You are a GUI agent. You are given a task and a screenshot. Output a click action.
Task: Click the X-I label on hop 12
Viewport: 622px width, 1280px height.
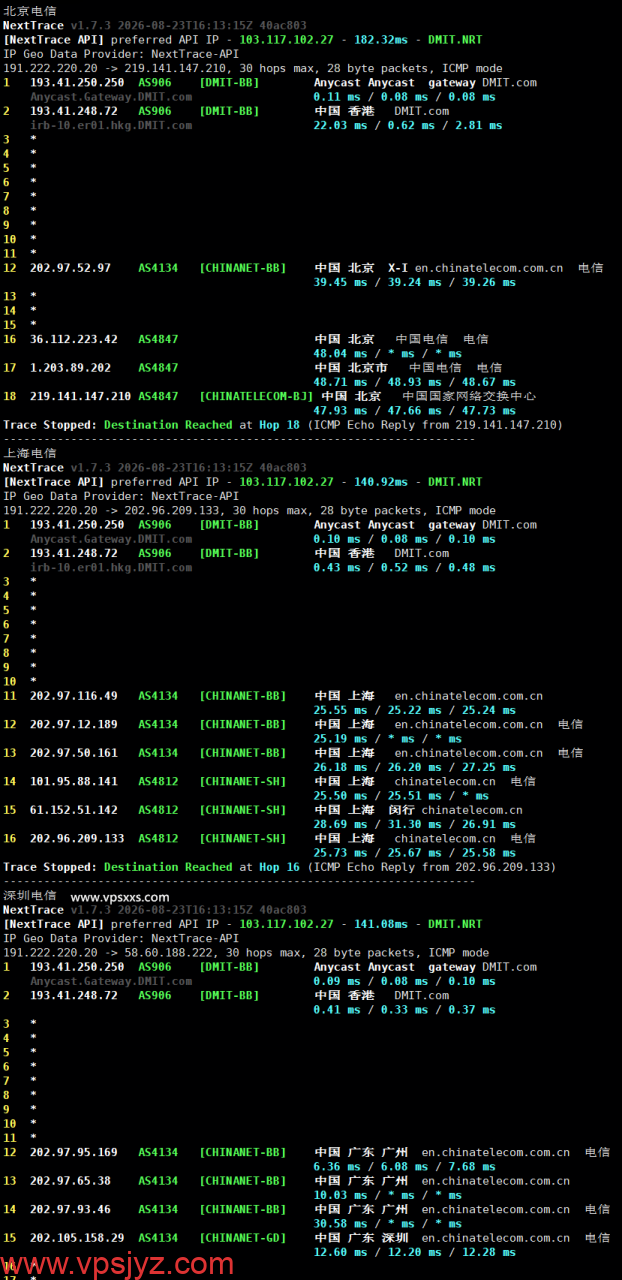[398, 268]
